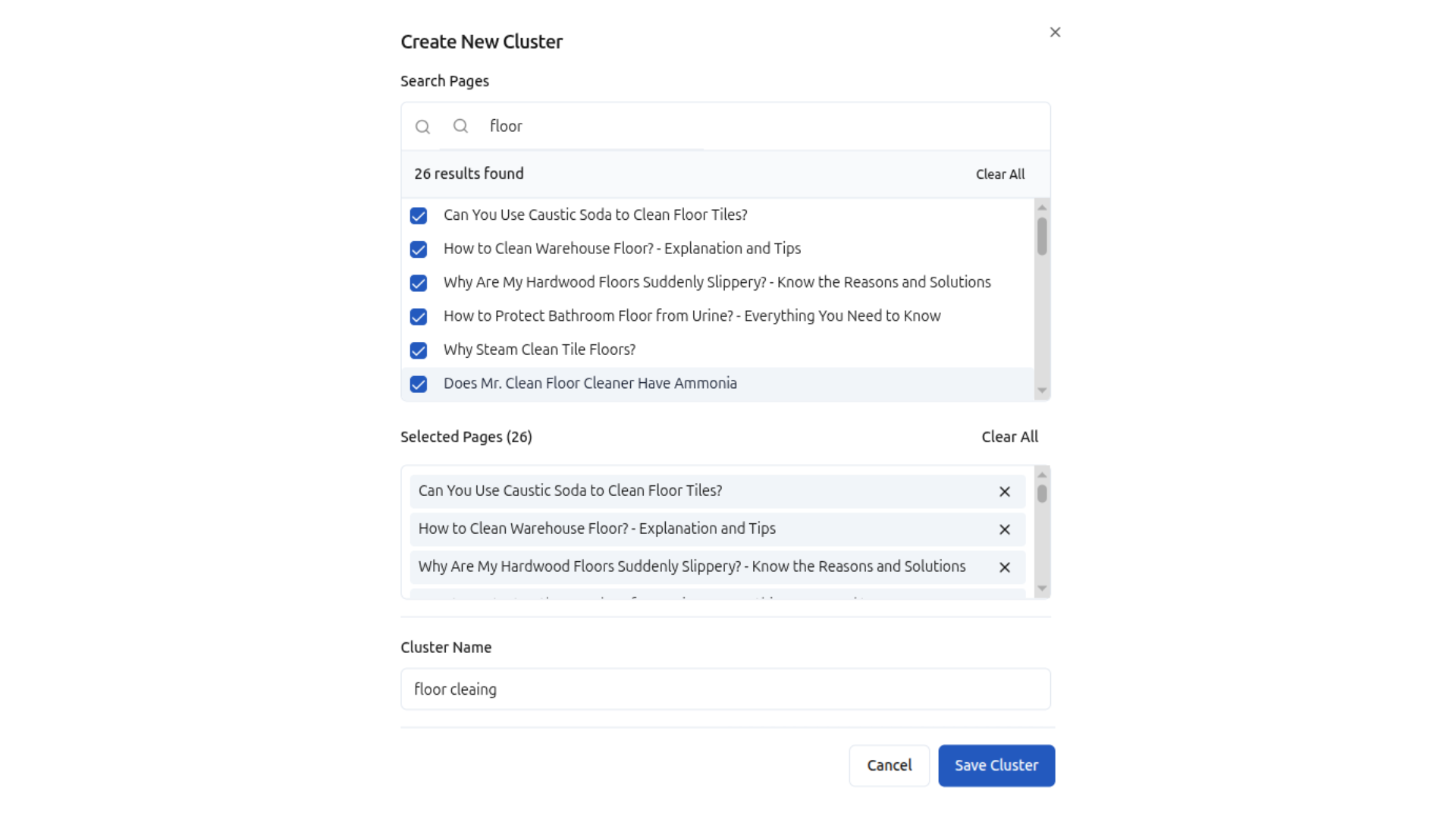Uncheck How to Clean Warehouse Floor checkbox
This screenshot has width=1456, height=819.
419,249
